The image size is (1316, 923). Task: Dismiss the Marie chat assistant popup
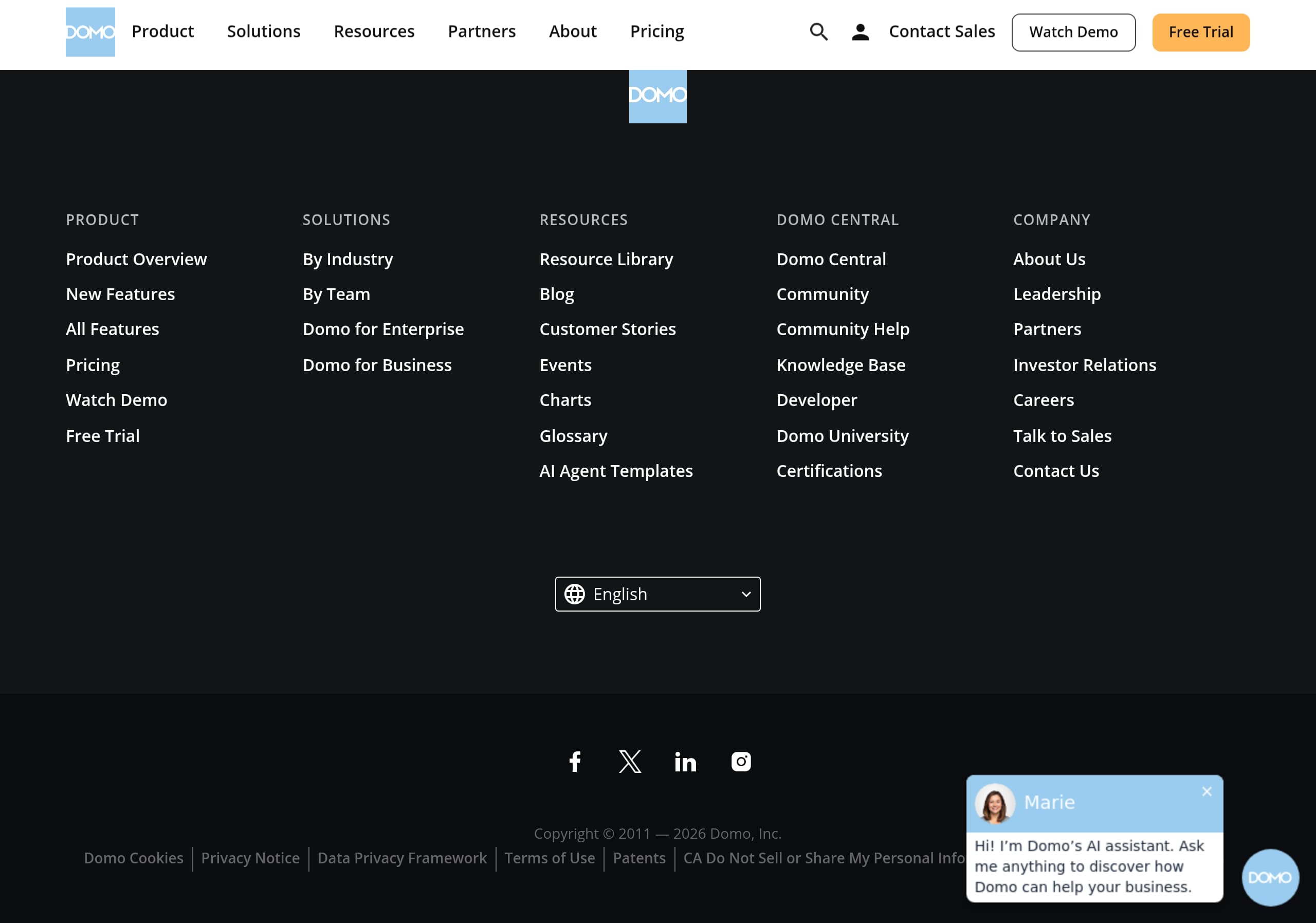1207,792
